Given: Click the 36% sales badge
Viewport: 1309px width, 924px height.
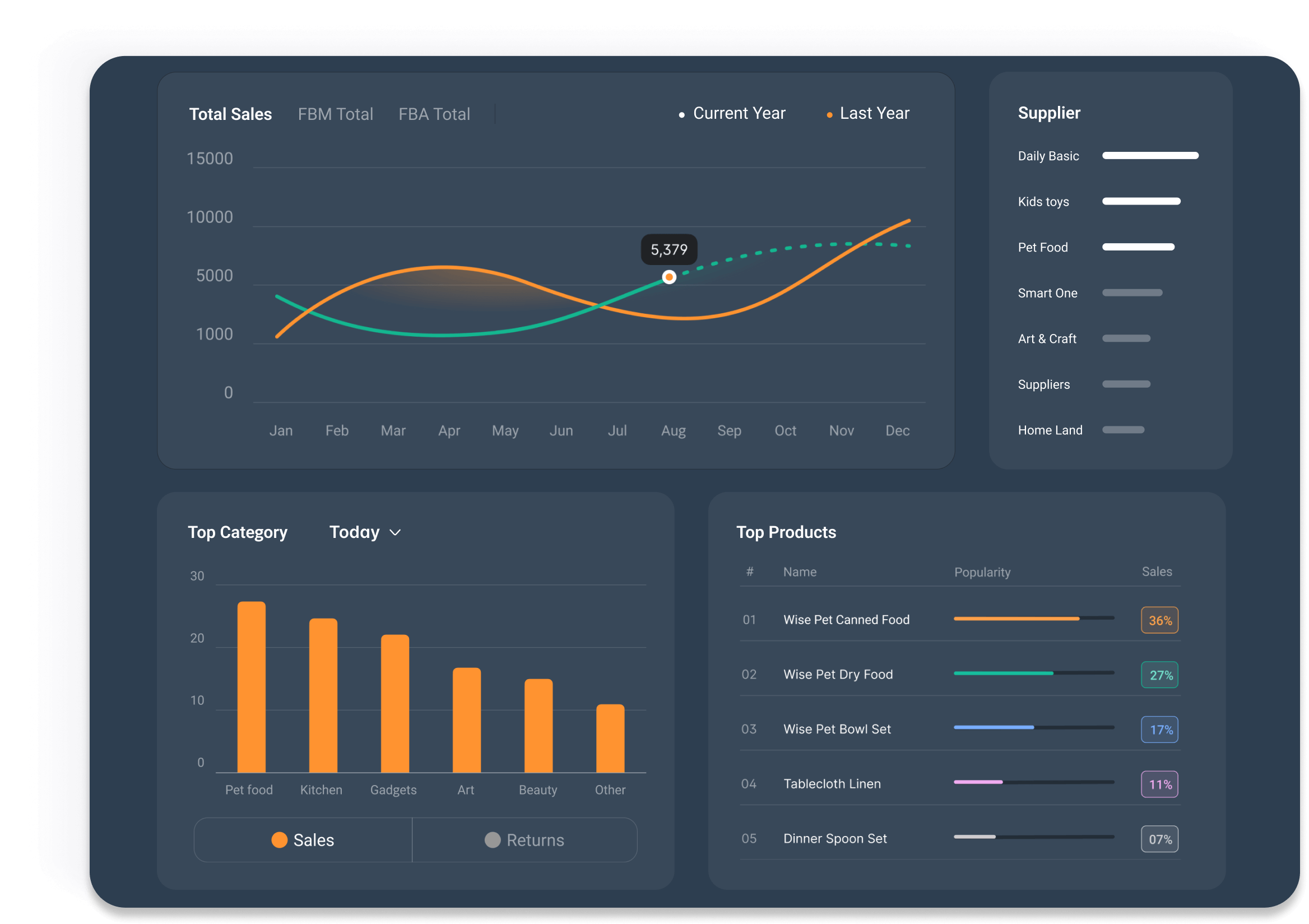Looking at the screenshot, I should click(1159, 620).
